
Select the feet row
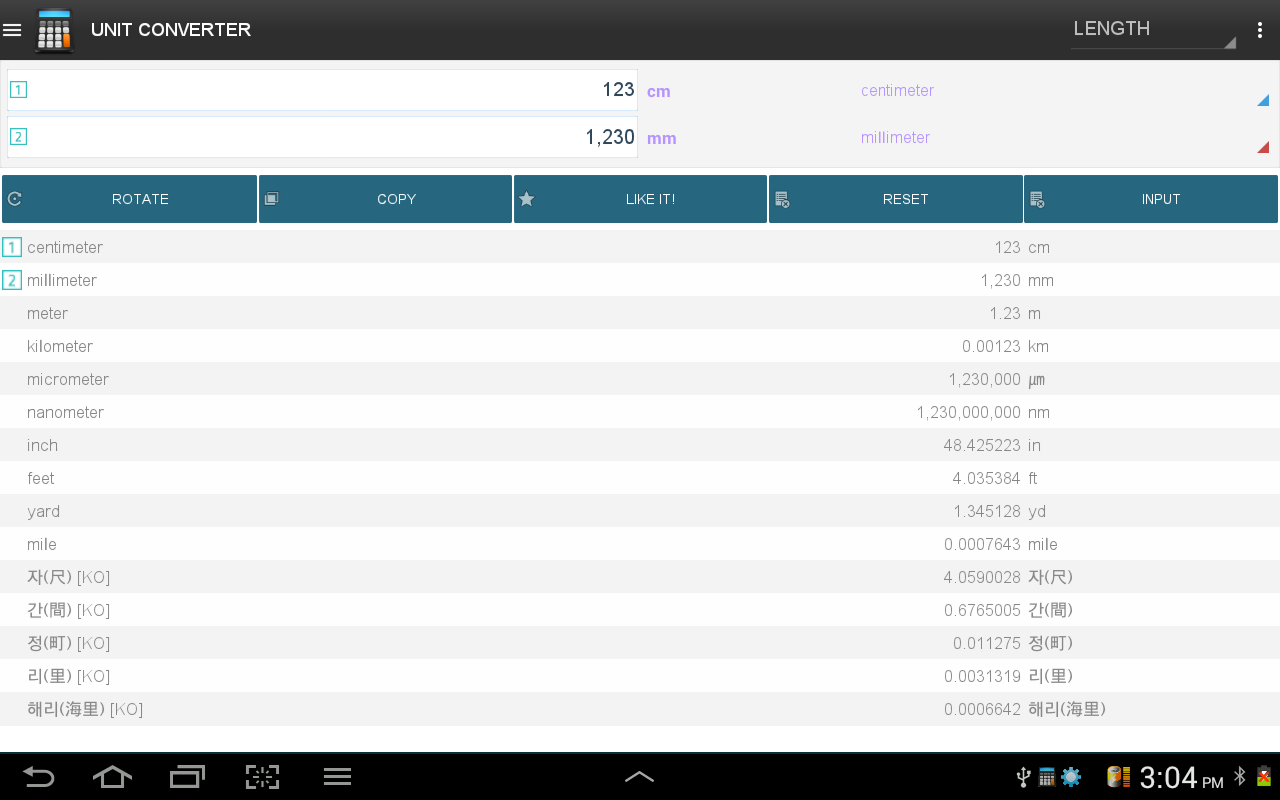[640, 478]
